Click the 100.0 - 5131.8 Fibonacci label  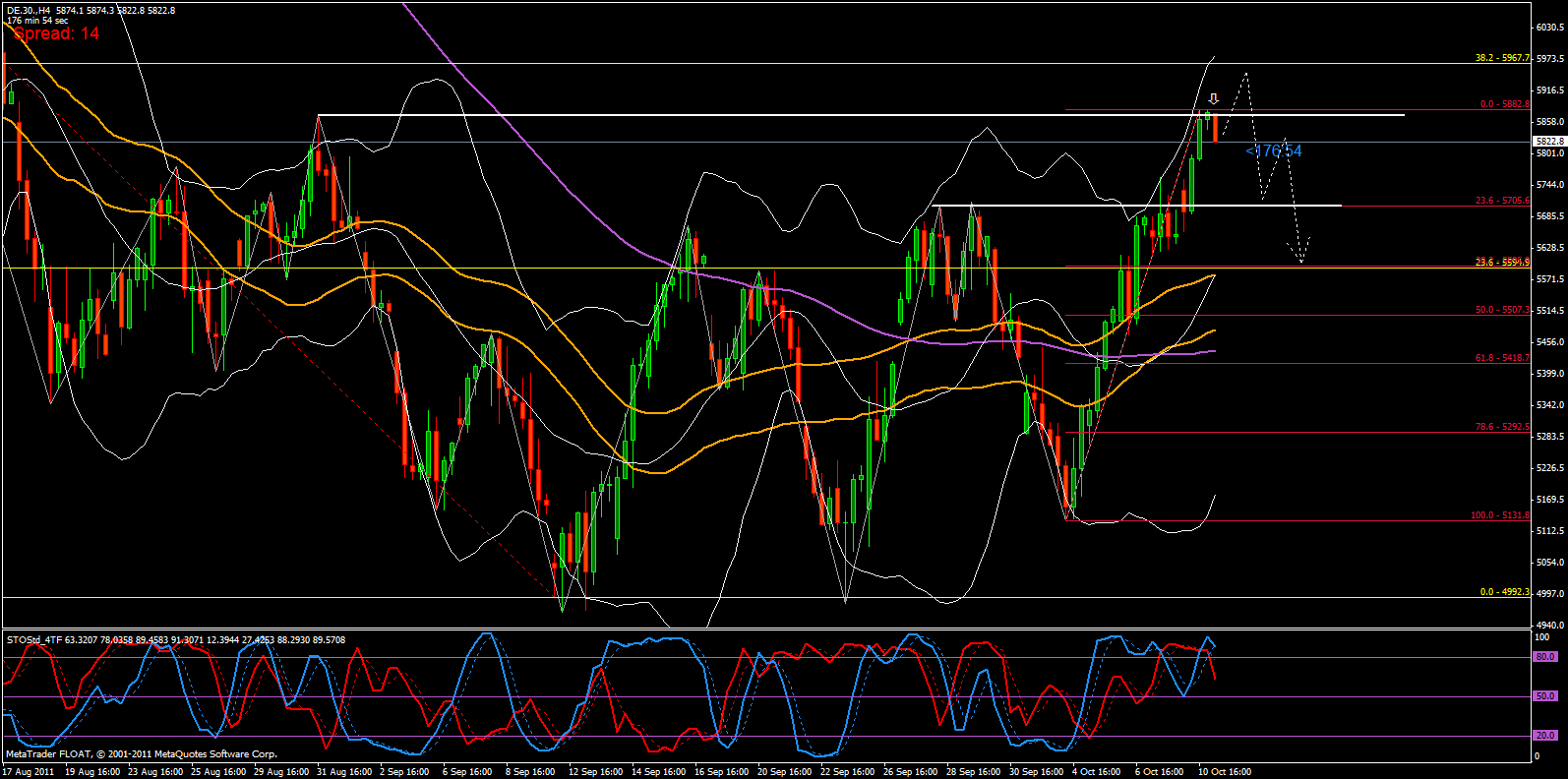click(x=1500, y=515)
